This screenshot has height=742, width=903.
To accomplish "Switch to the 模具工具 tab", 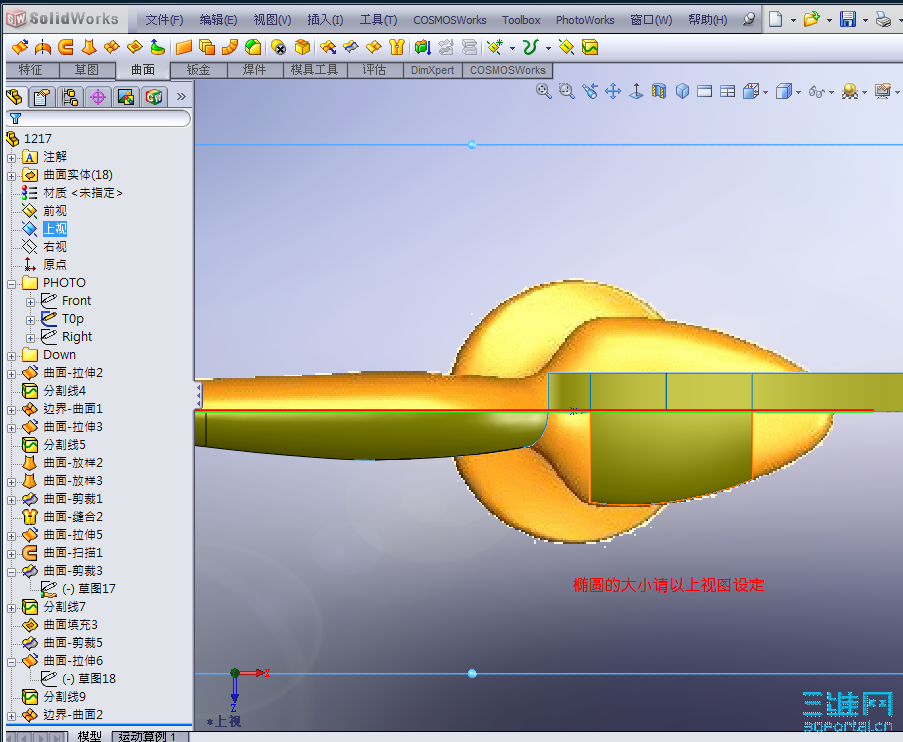I will tap(314, 70).
